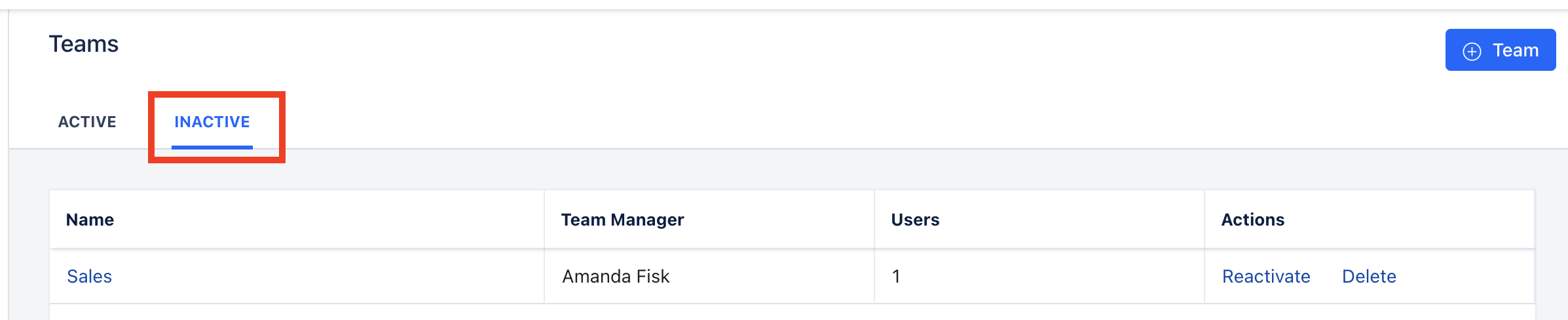Open the Sales team link
Screen dimensions: 1568x320
pyautogui.click(x=90, y=277)
